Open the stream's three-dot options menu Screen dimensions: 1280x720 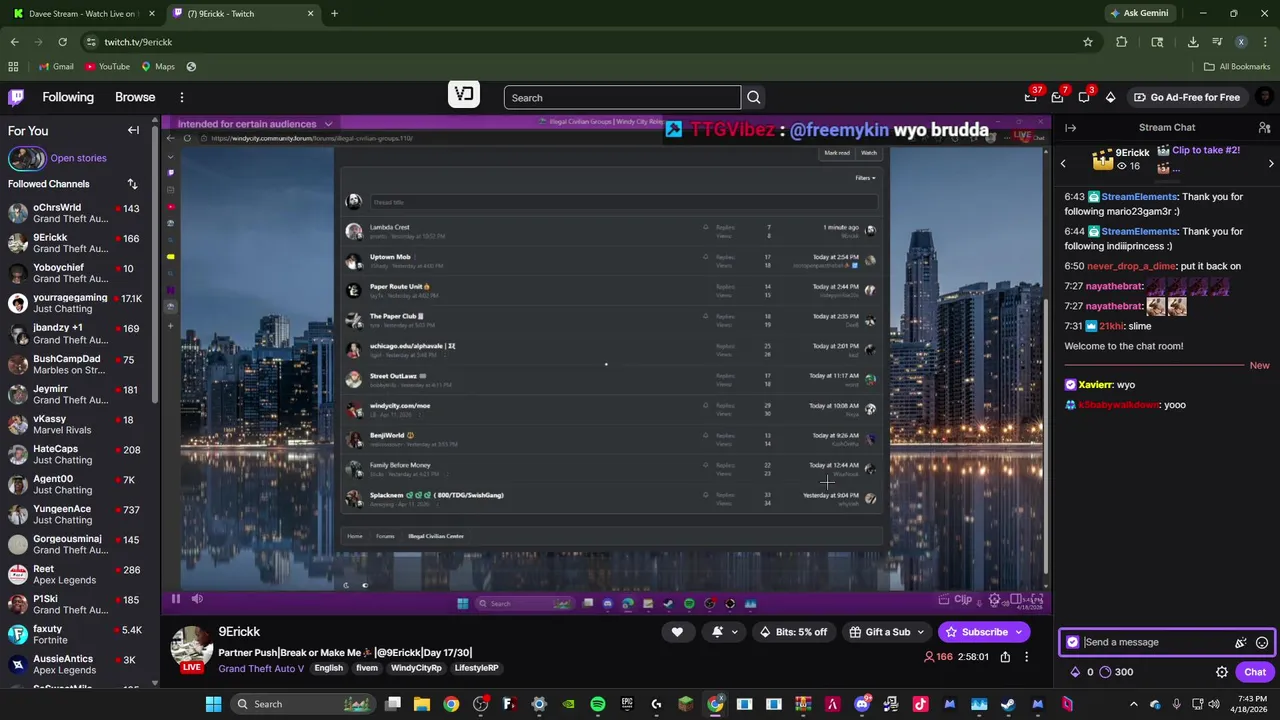(1026, 657)
